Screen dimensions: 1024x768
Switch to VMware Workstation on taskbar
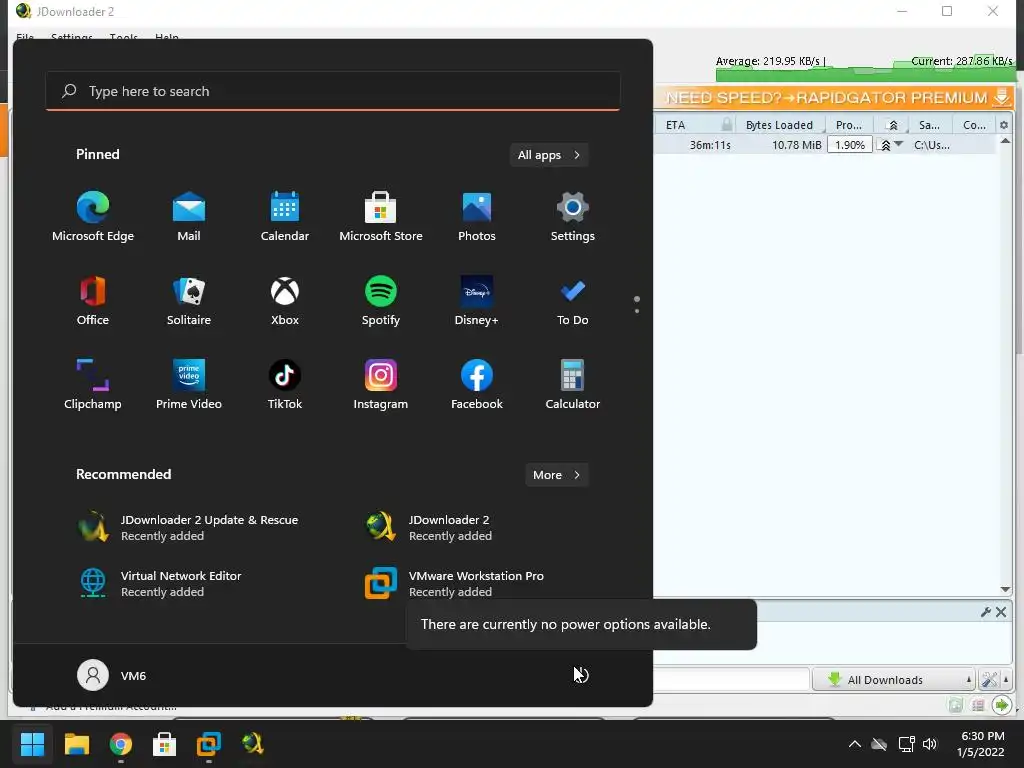point(209,744)
